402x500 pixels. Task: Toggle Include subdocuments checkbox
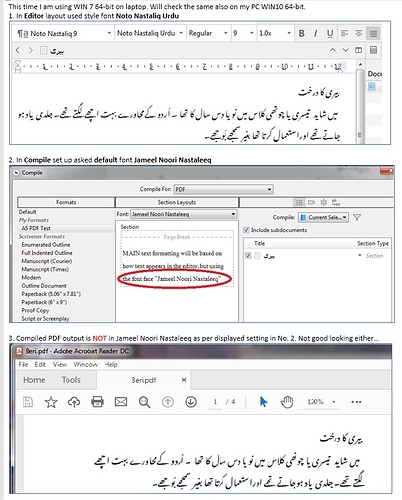click(246, 230)
